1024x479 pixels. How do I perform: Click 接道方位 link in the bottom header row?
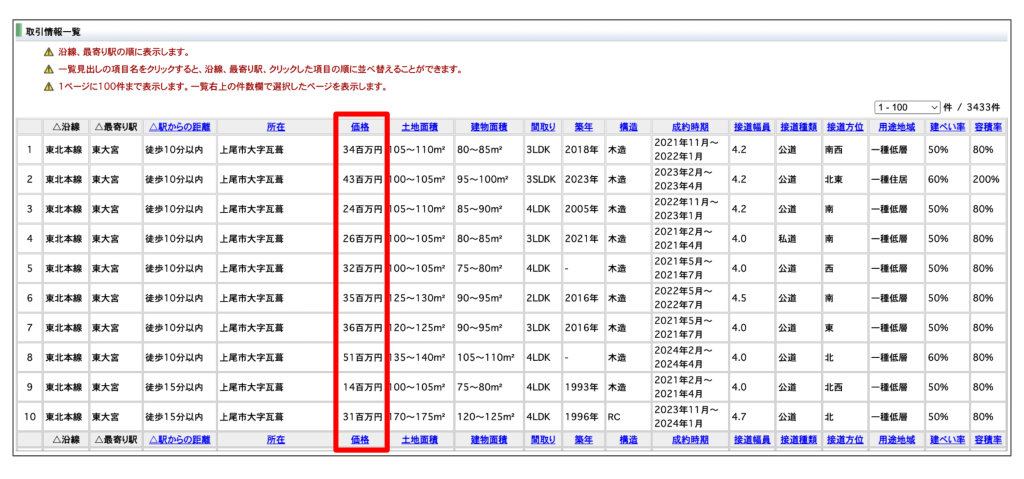844,439
